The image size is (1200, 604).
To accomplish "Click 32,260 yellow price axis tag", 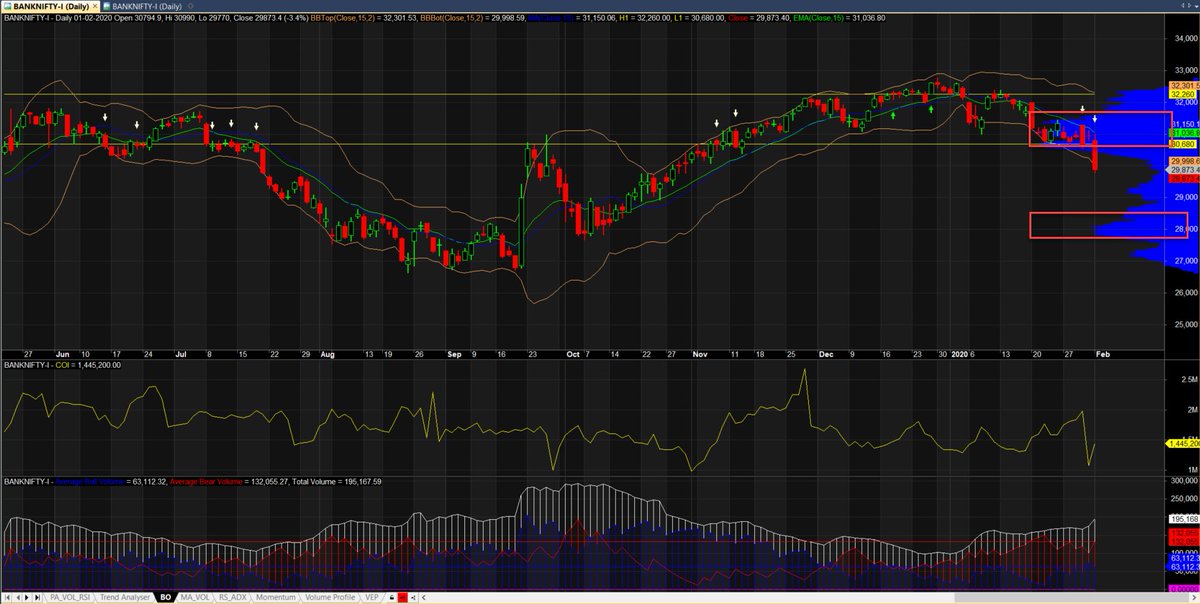I will pos(1182,95).
